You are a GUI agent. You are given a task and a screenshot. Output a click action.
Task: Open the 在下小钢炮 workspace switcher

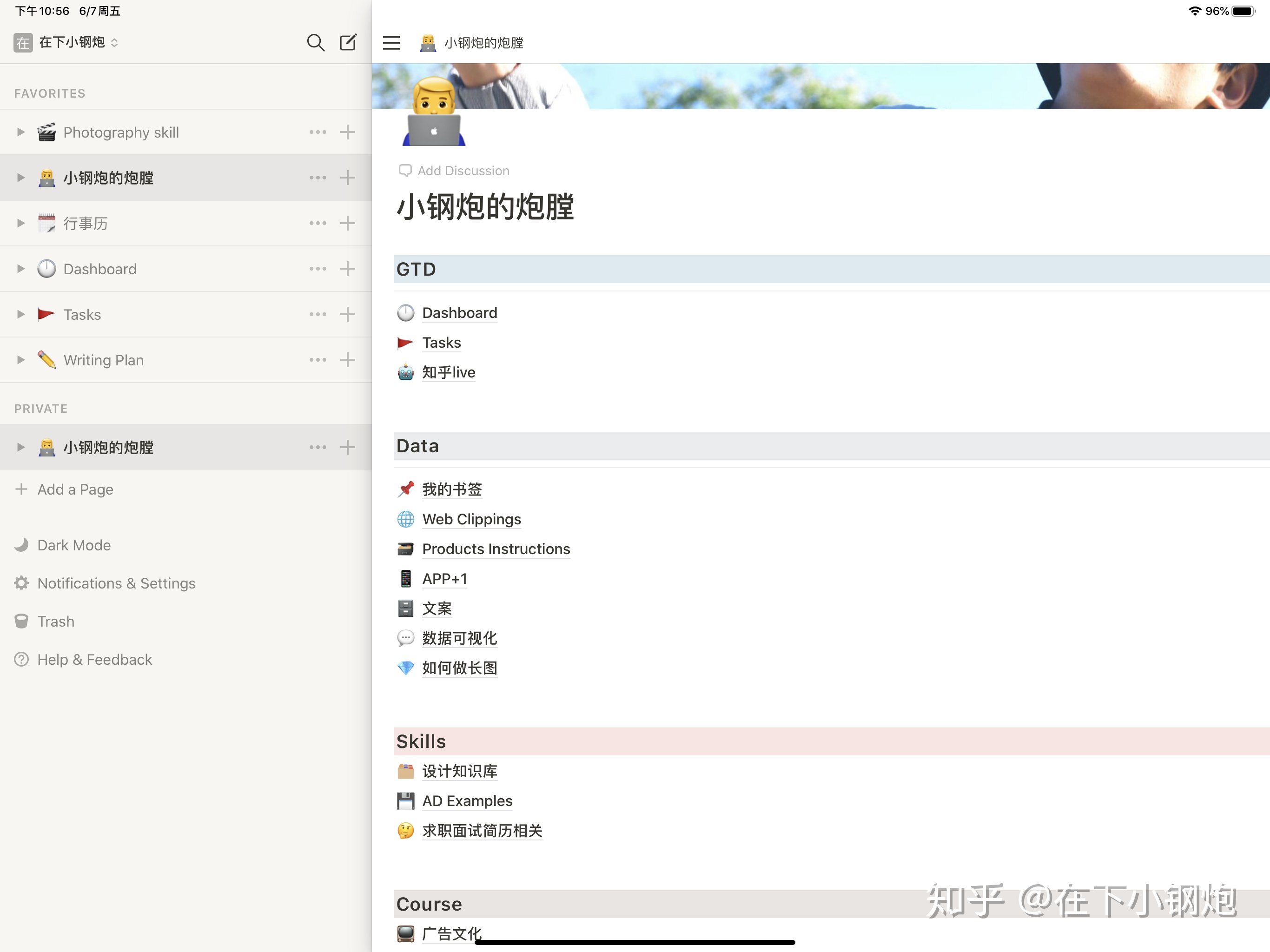pos(72,42)
